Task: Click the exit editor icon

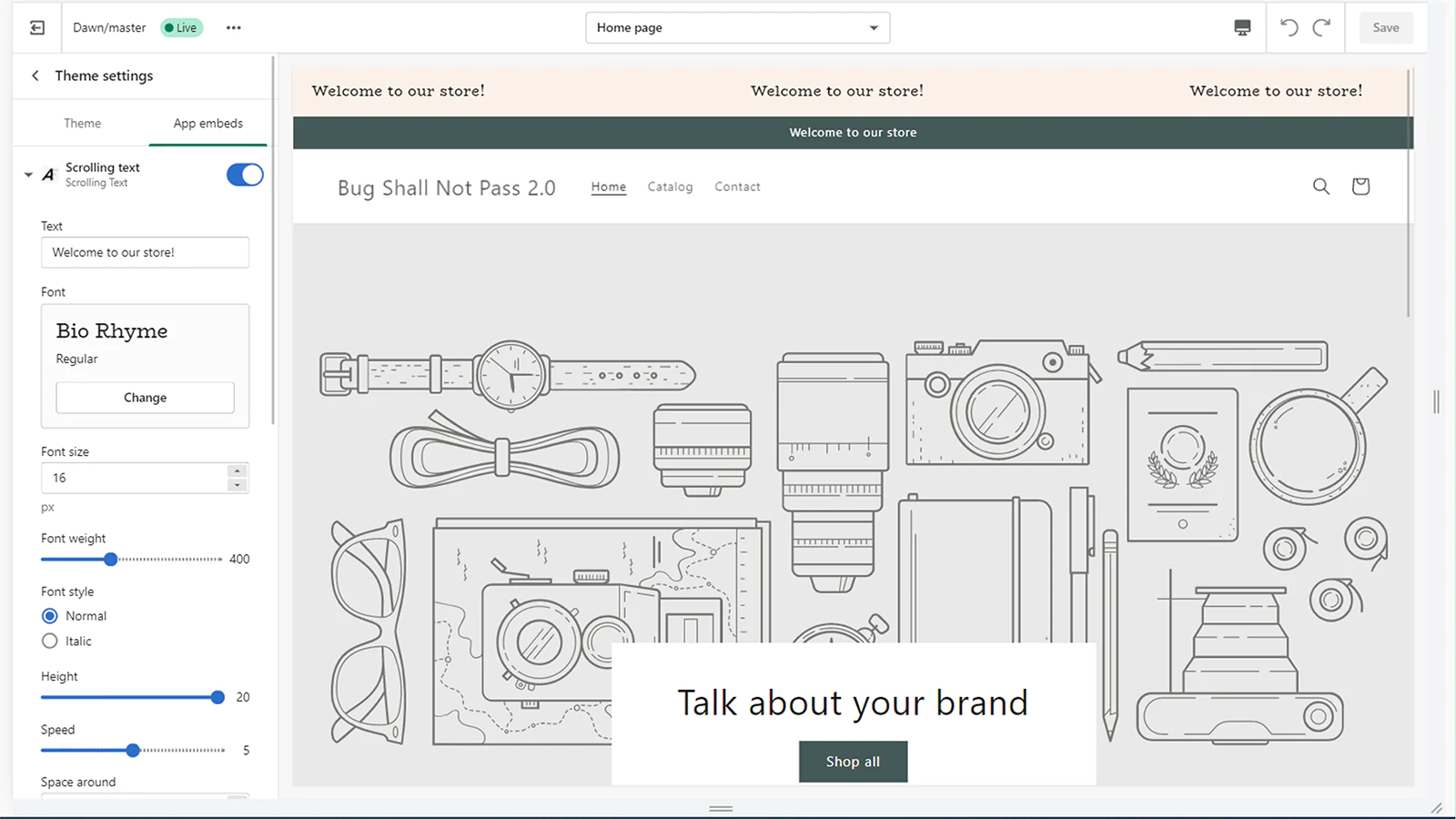Action: click(x=37, y=27)
